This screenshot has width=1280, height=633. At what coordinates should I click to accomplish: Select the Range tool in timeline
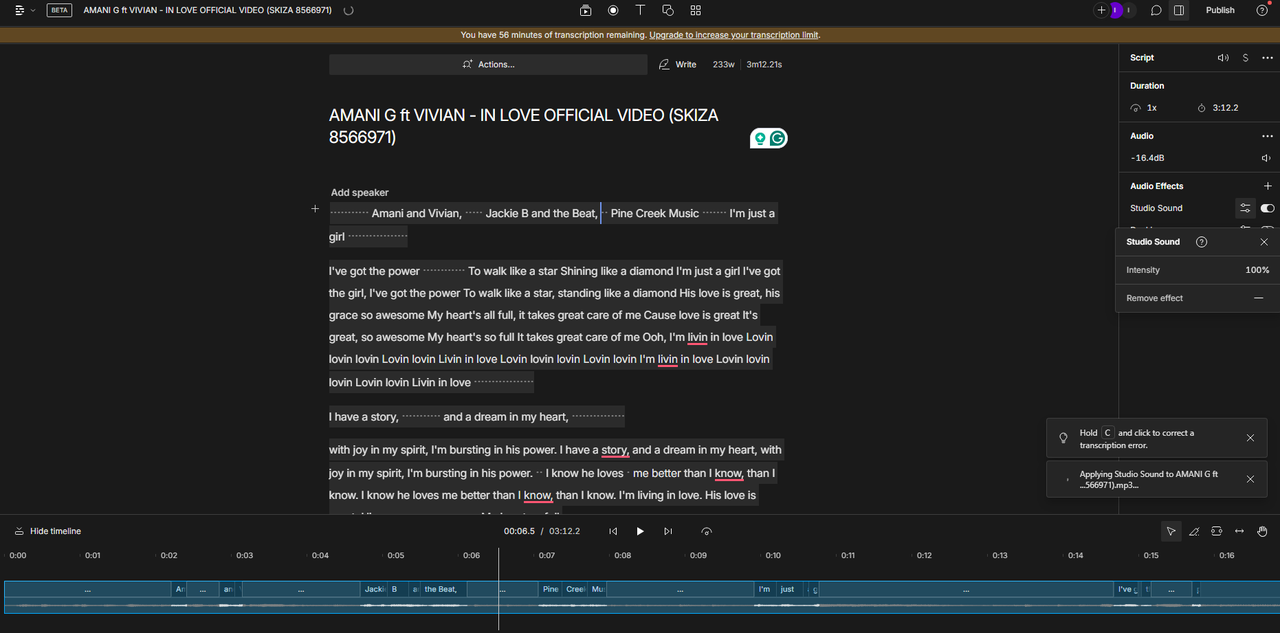click(x=1217, y=531)
